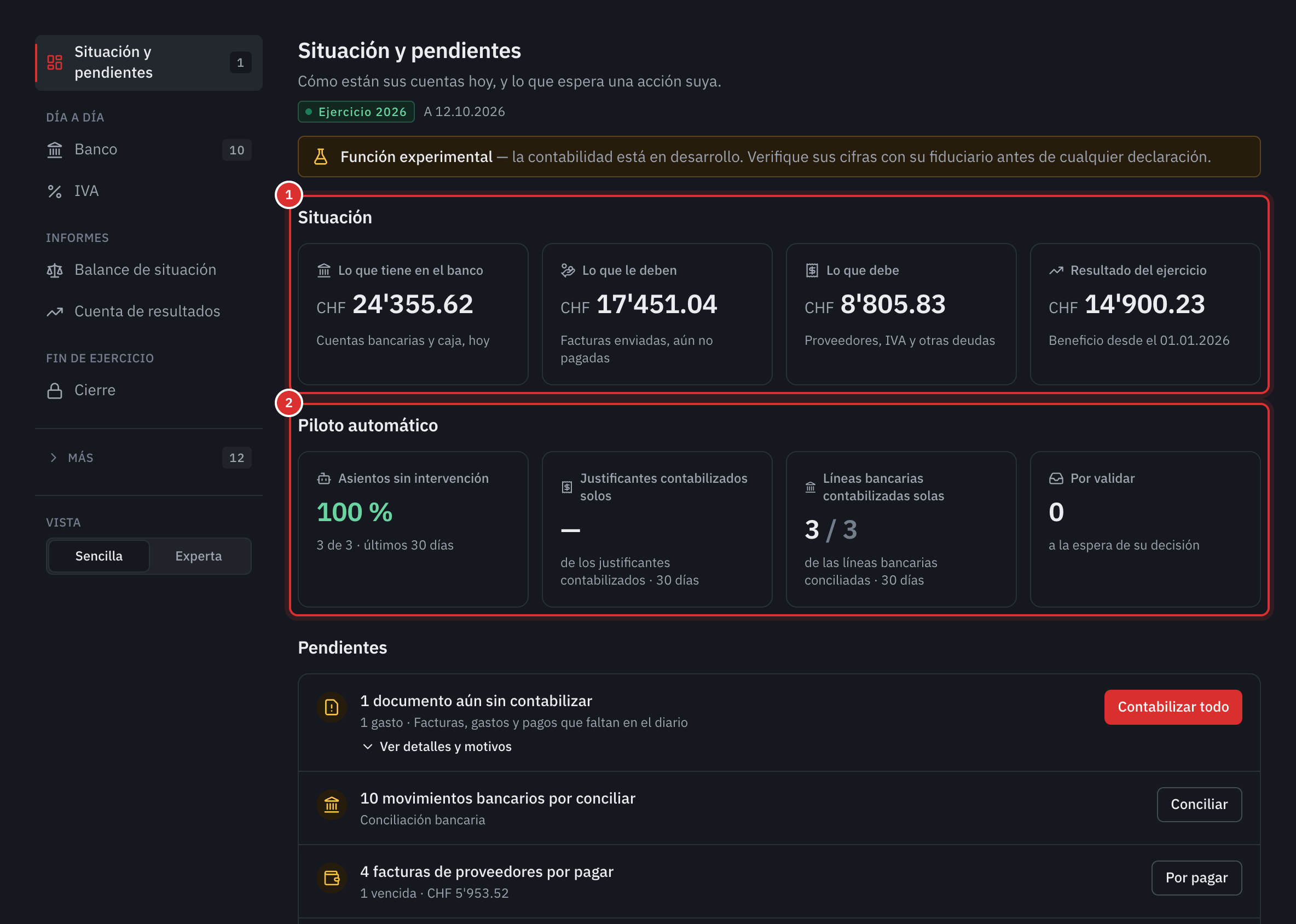Click the CHF 17'451.04 receivables value
The image size is (1296, 924).
click(639, 304)
